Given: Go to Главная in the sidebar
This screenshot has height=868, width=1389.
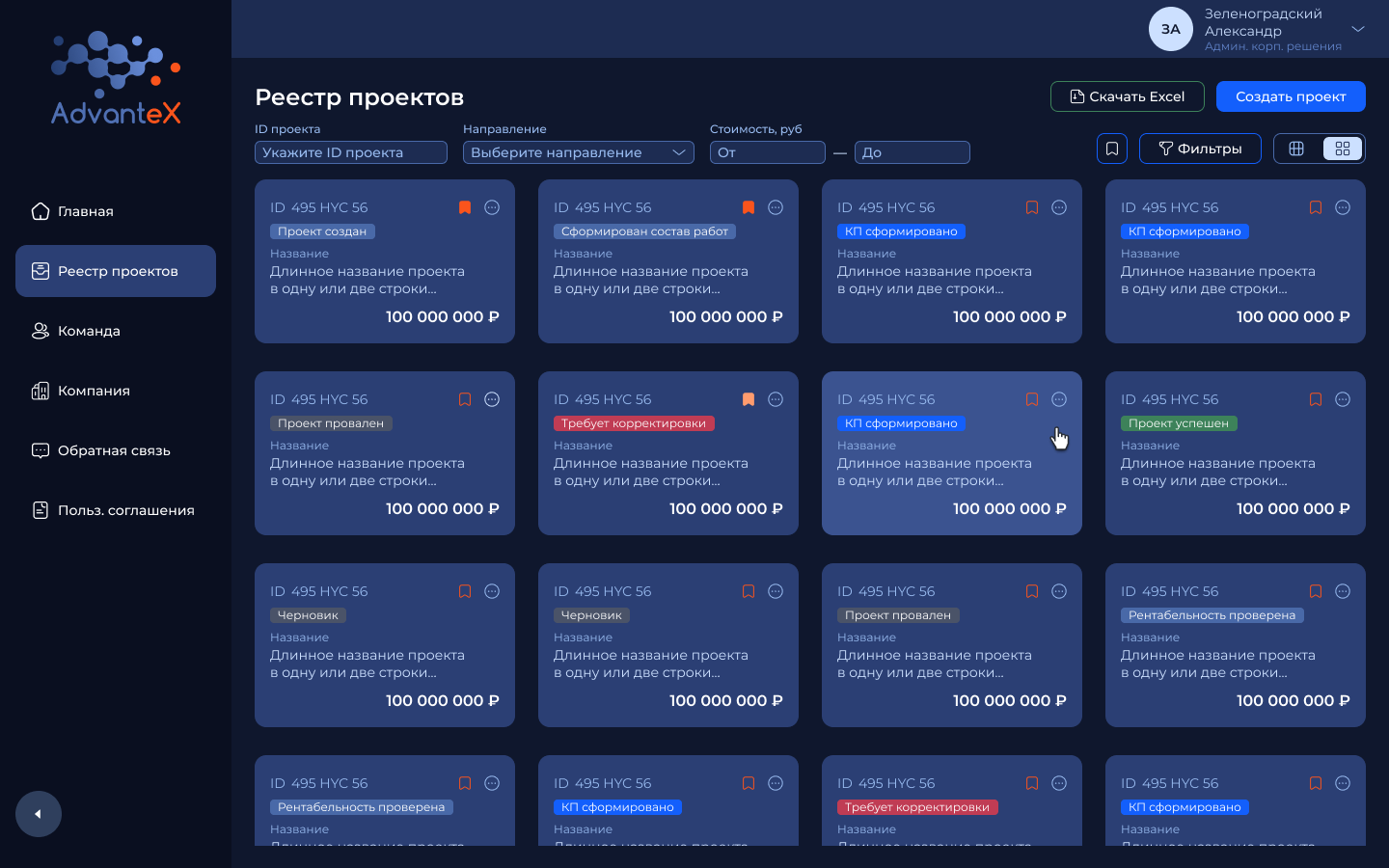Looking at the screenshot, I should click(x=116, y=211).
